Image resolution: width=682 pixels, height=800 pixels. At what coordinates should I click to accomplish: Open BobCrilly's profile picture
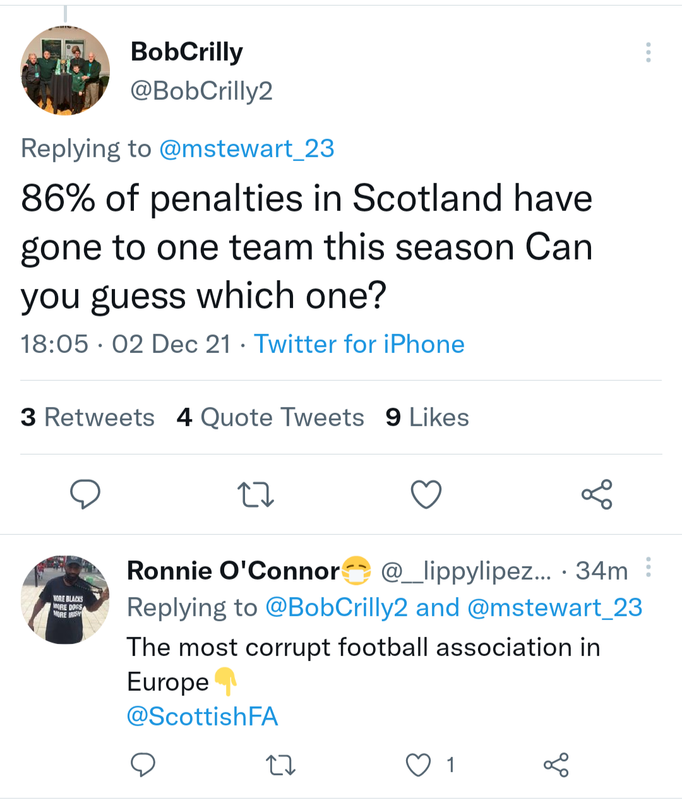(65, 70)
